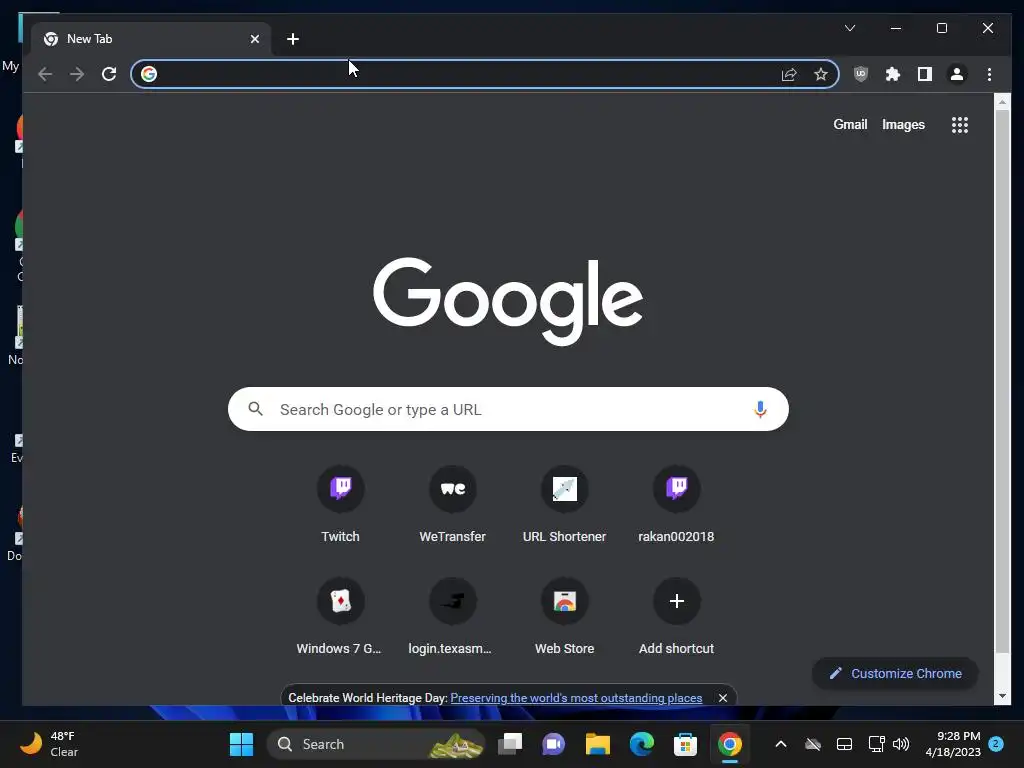
Task: Open the World Heritage Day link
Action: click(576, 697)
